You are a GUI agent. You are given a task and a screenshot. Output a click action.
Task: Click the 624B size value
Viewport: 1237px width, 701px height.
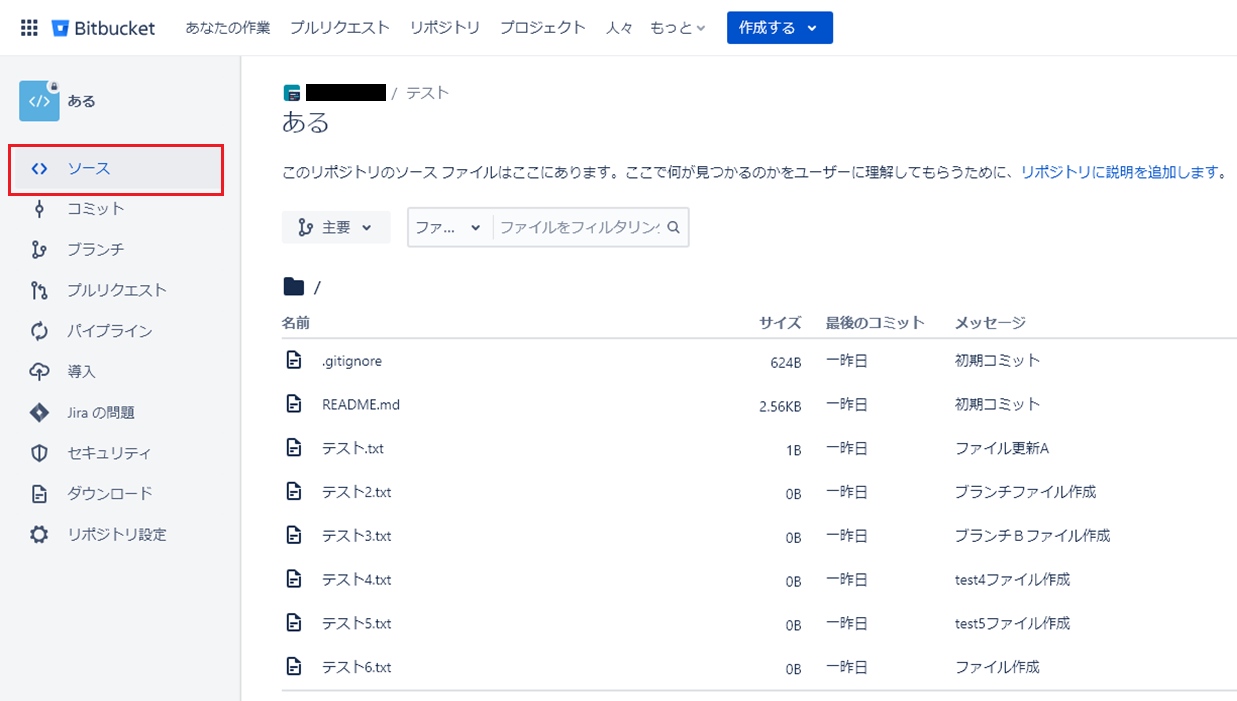(785, 361)
